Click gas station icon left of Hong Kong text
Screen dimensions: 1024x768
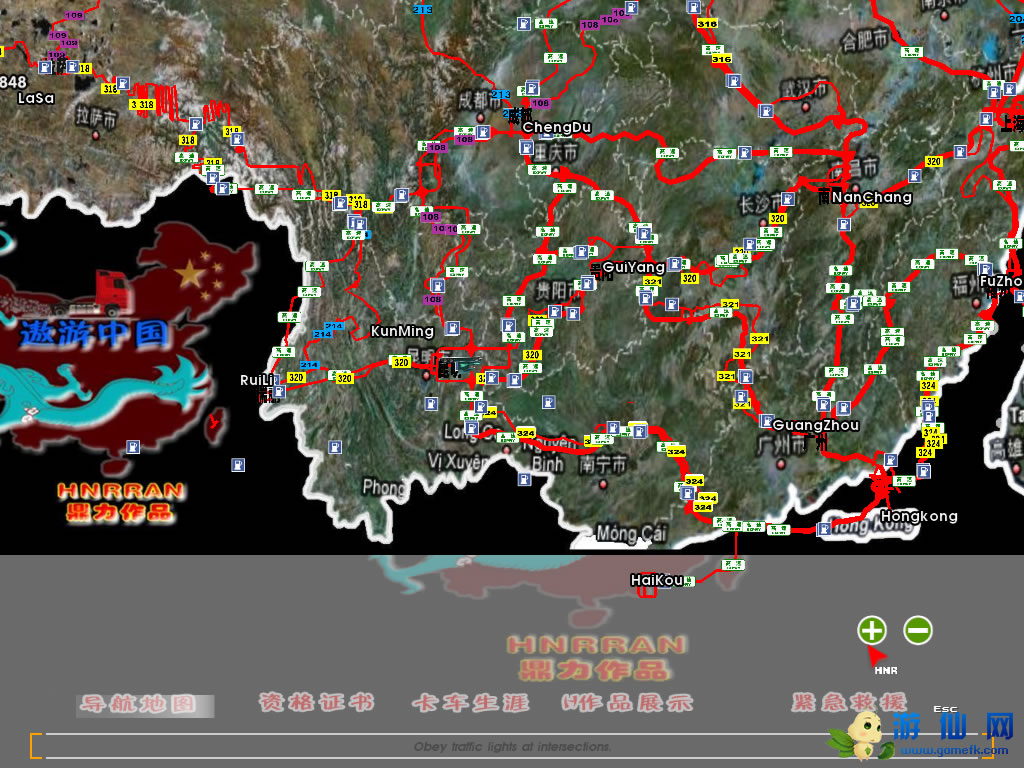tap(824, 528)
